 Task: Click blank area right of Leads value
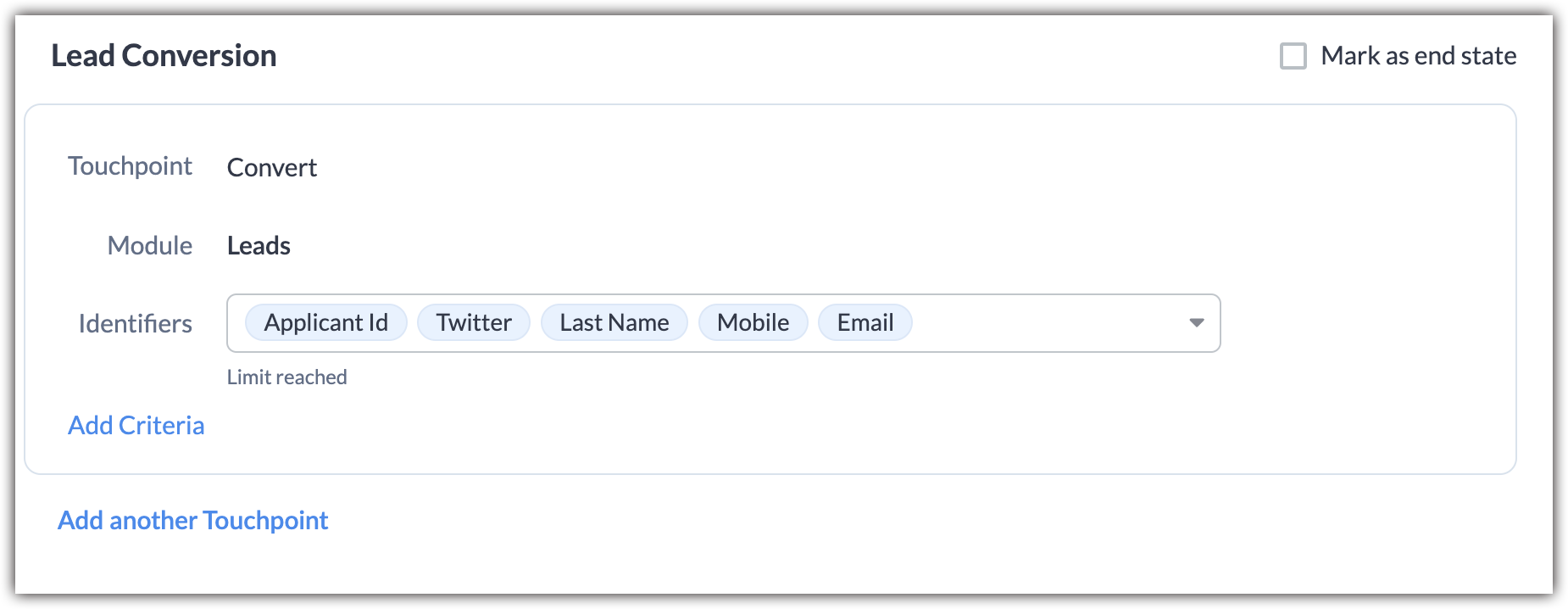tap(763, 246)
